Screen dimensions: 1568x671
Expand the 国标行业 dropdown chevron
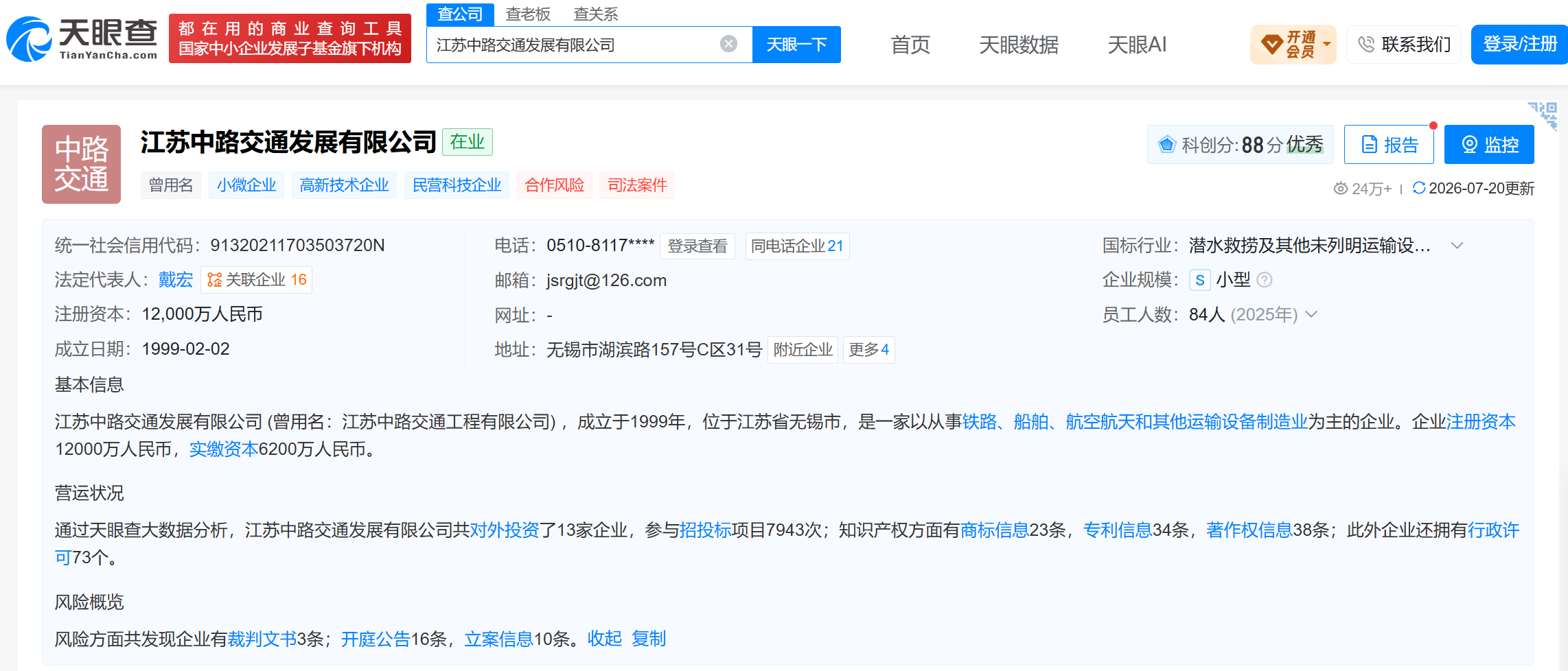(1457, 246)
